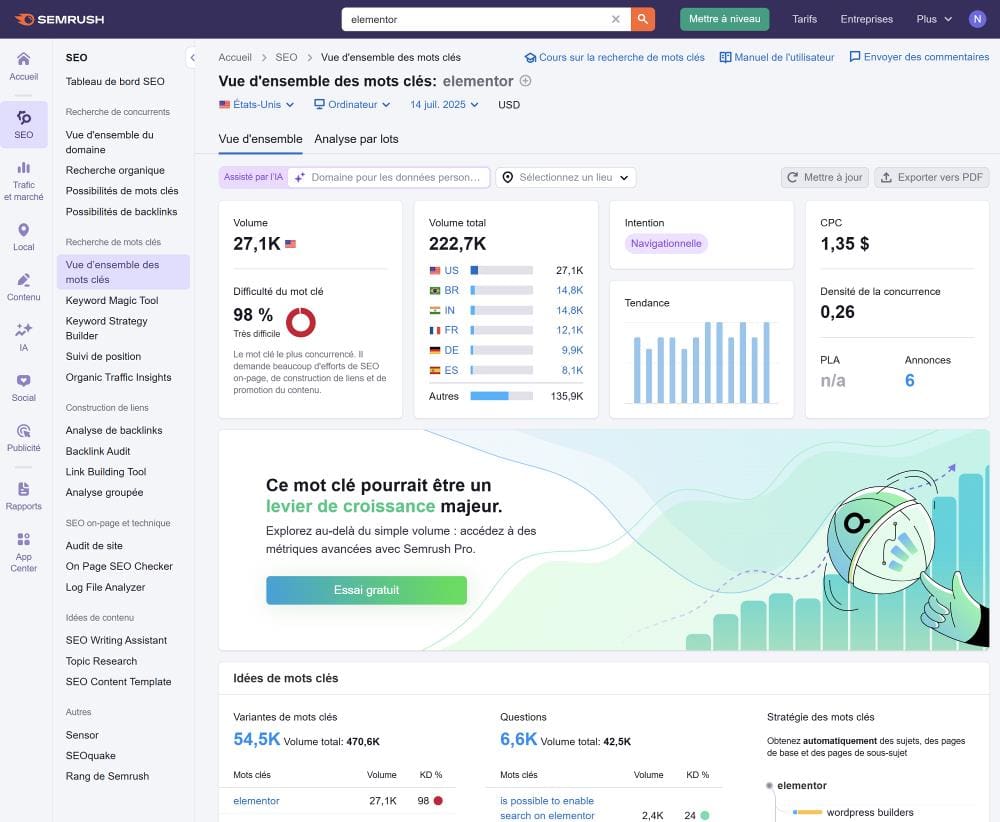Open the user avatar N menu
The width and height of the screenshot is (1000, 822).
coord(977,19)
